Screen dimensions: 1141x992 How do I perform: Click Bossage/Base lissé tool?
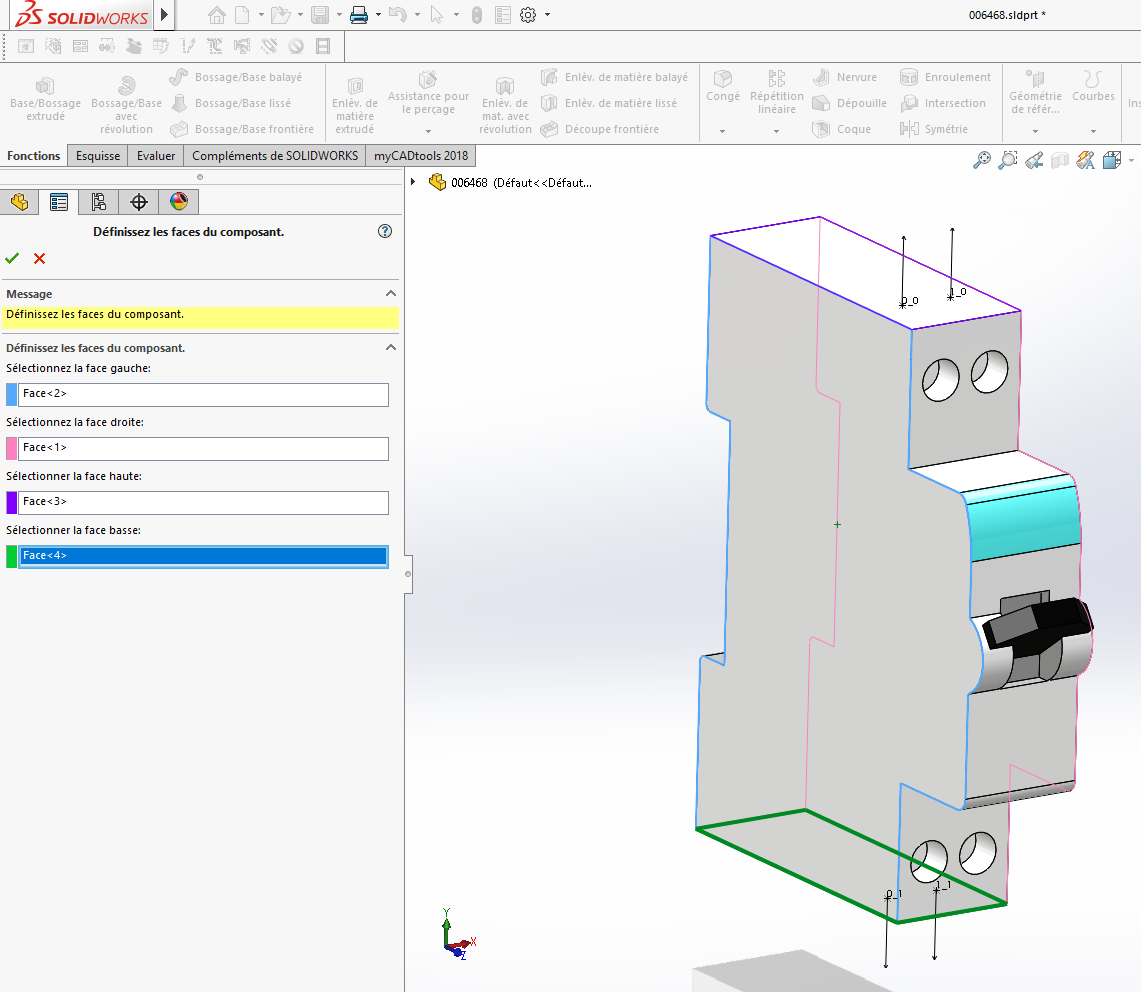point(231,103)
